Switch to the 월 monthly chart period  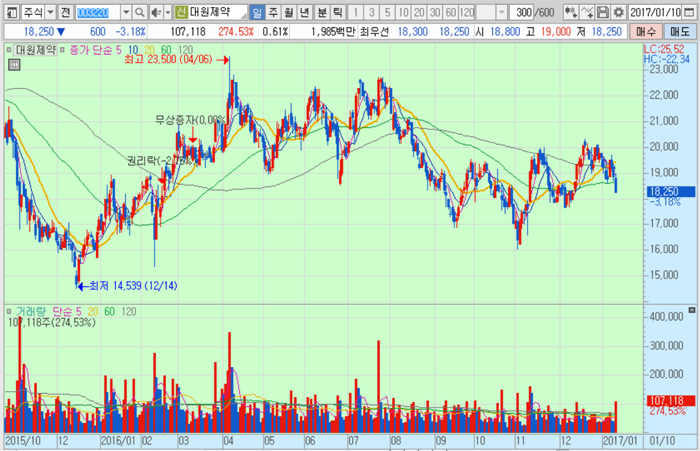coord(290,12)
